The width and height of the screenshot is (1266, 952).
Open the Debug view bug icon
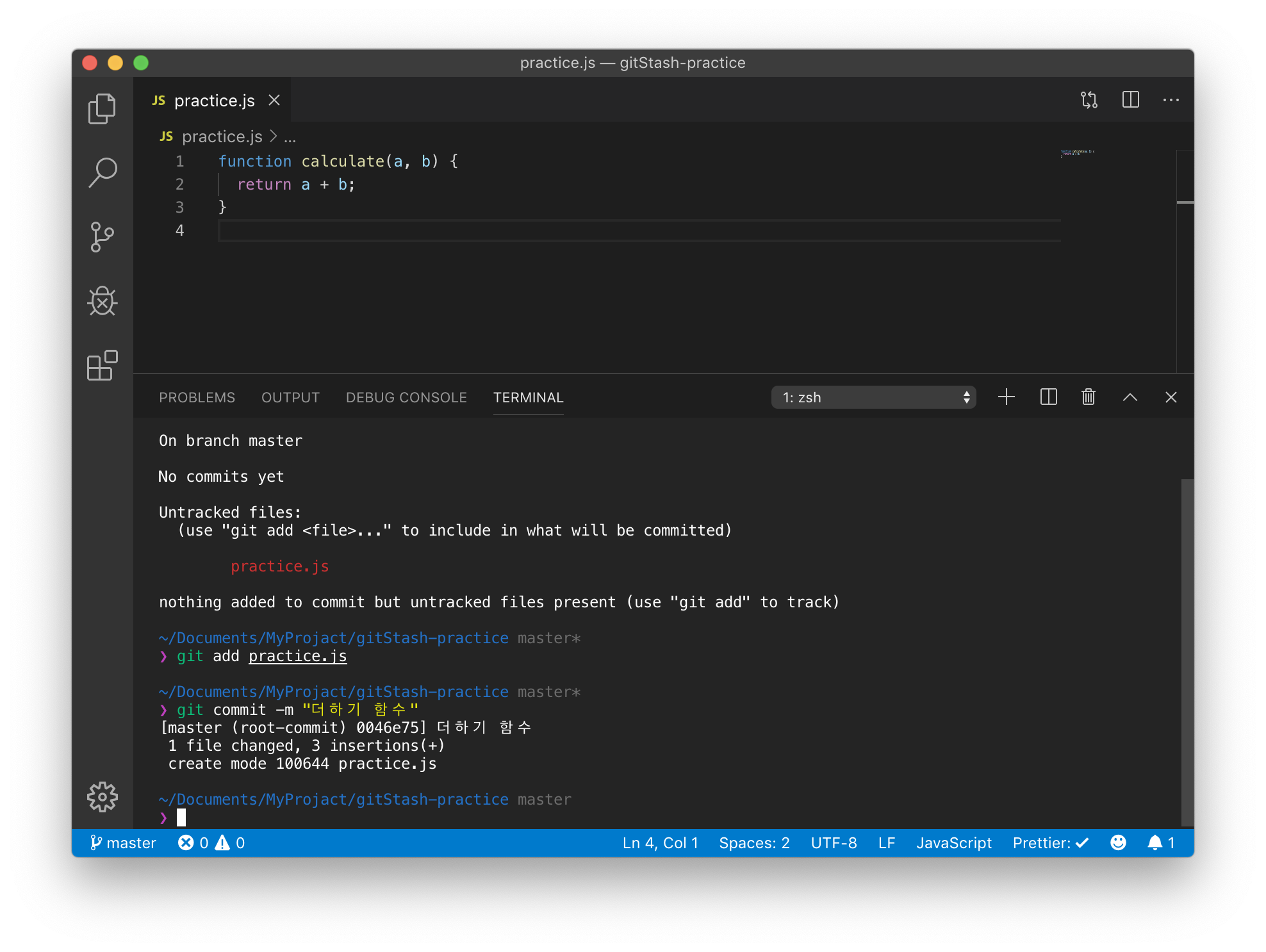tap(102, 301)
